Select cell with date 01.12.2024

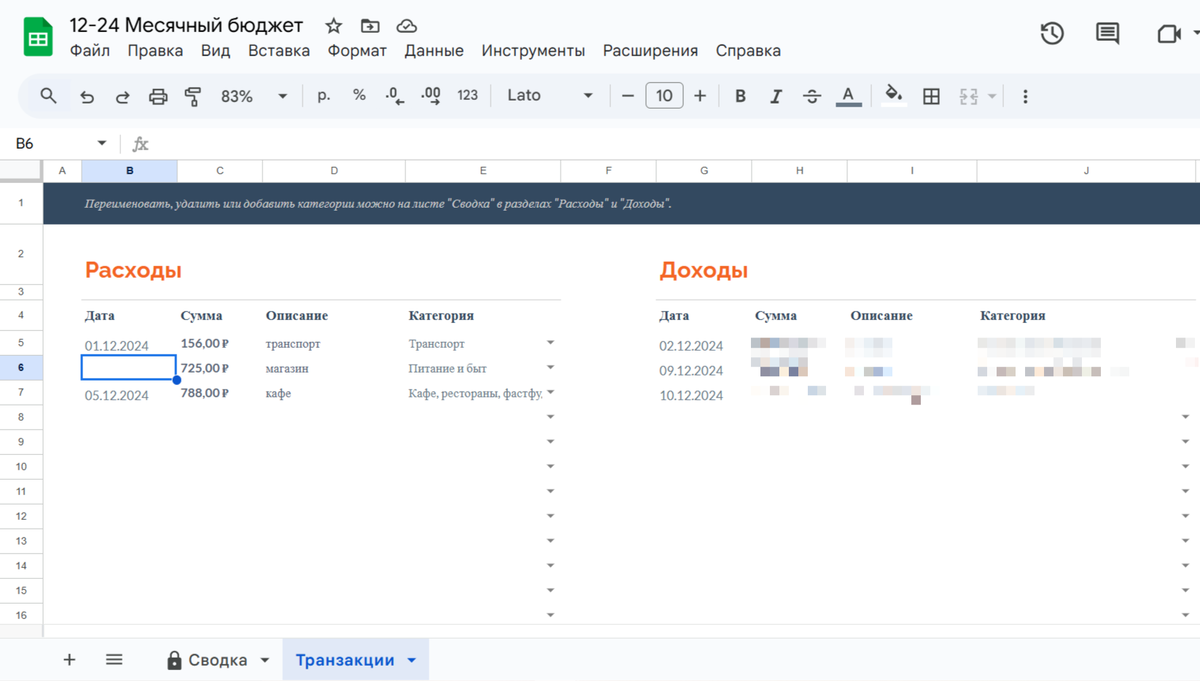[x=129, y=344]
